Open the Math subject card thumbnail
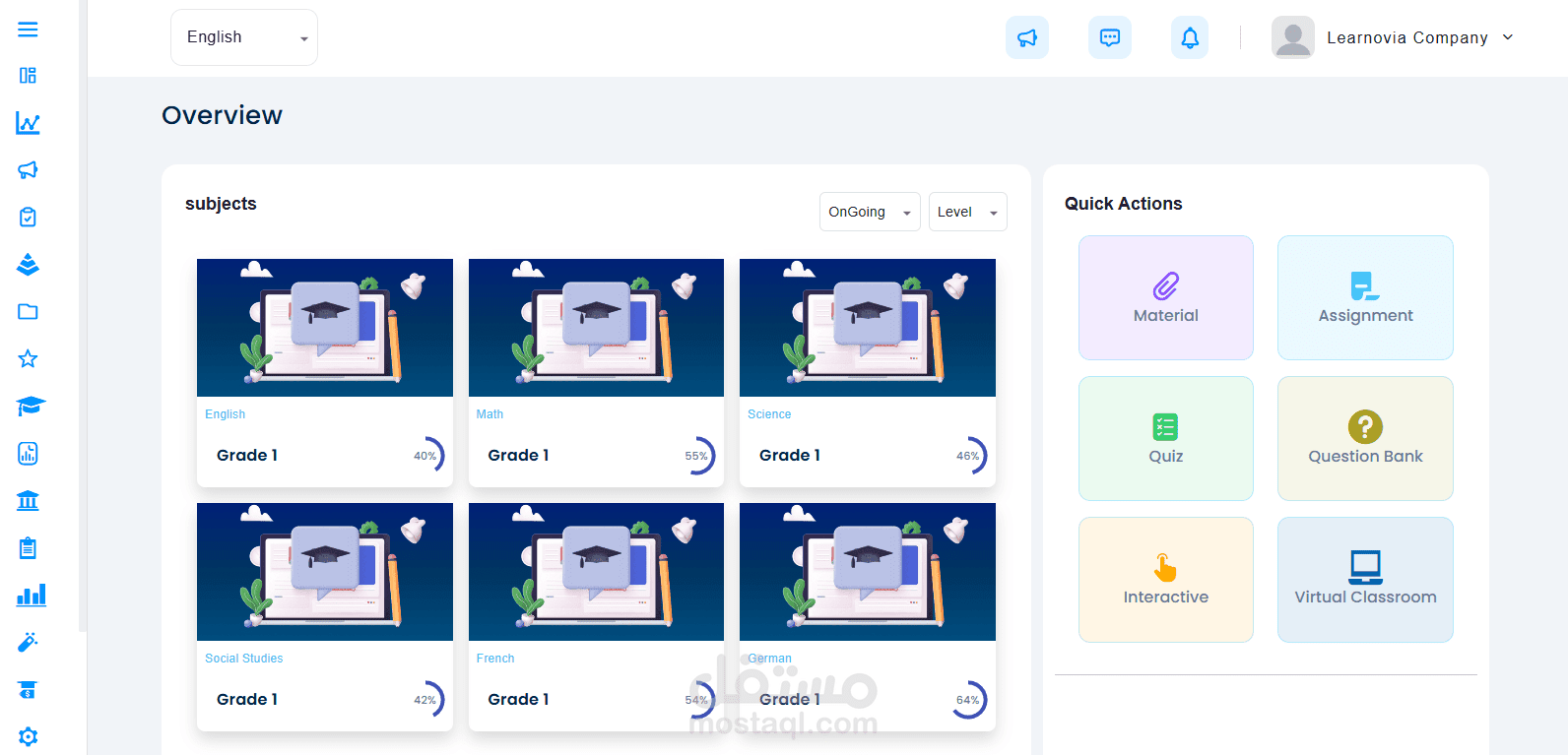 [596, 328]
